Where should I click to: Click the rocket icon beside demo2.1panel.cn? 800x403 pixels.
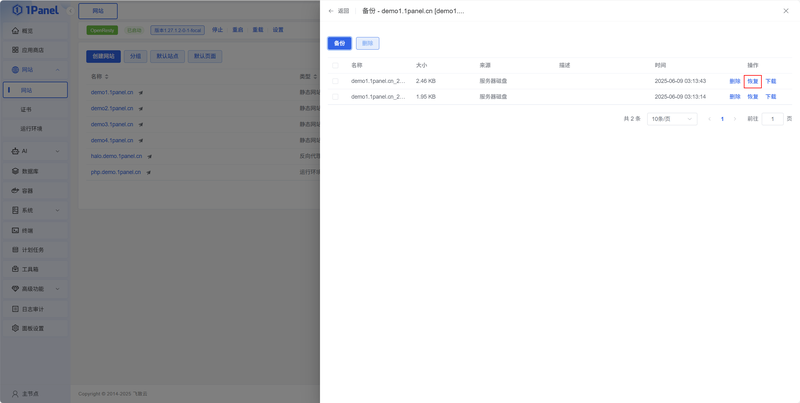(x=140, y=109)
